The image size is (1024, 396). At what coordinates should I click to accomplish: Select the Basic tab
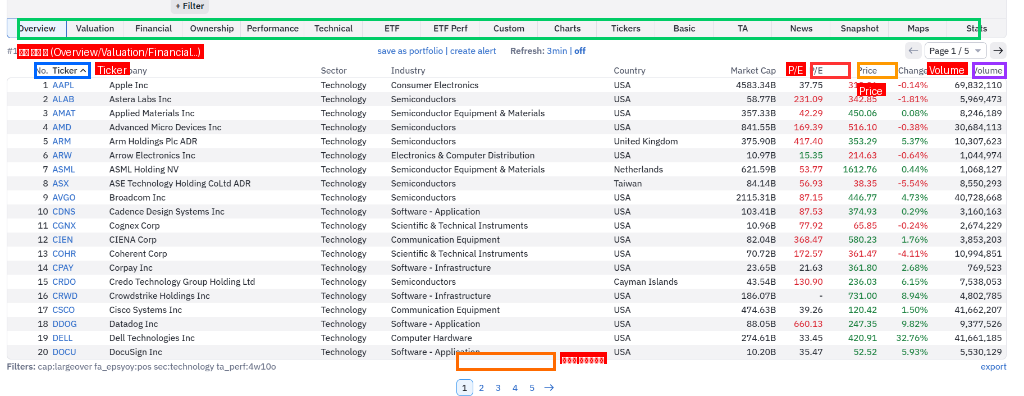(x=684, y=29)
